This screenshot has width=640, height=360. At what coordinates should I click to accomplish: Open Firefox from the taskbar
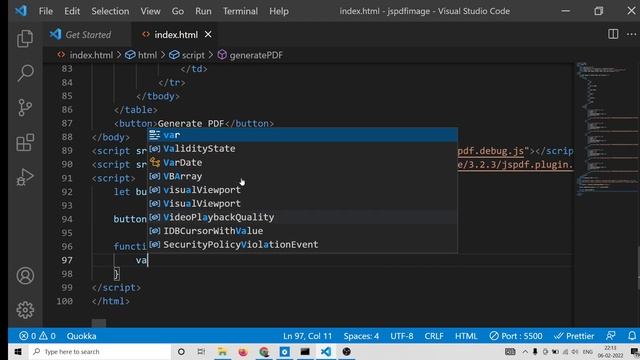(243, 351)
